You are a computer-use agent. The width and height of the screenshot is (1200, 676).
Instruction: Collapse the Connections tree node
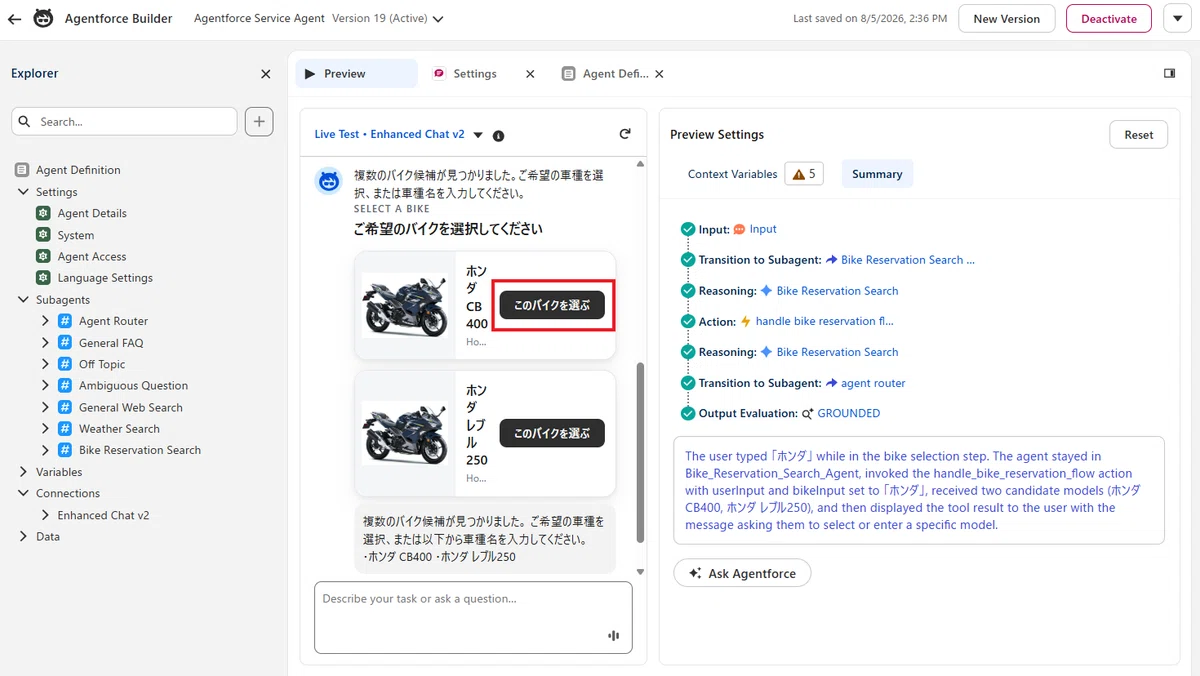[24, 493]
